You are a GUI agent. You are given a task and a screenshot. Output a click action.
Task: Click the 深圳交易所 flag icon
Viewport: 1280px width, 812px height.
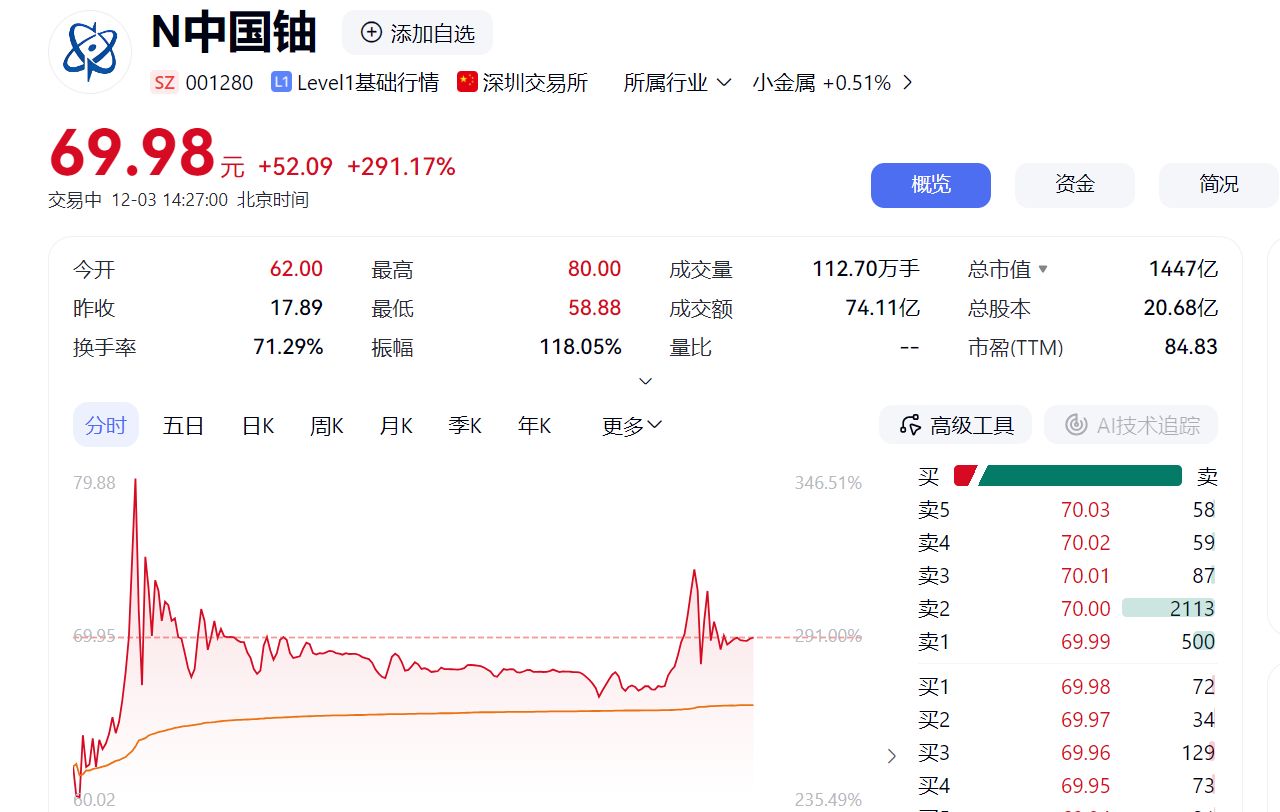[466, 82]
